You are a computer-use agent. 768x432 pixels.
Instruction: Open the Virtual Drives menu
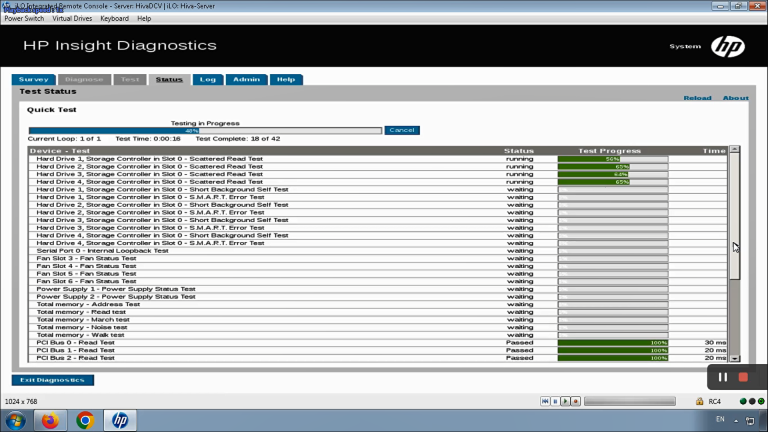coord(72,18)
